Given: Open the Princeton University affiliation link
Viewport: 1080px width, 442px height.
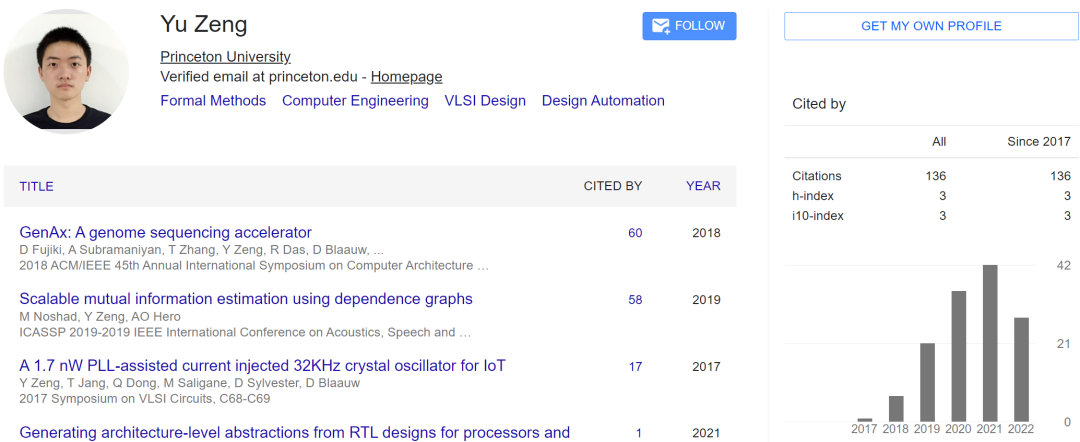Looking at the screenshot, I should pyautogui.click(x=225, y=57).
